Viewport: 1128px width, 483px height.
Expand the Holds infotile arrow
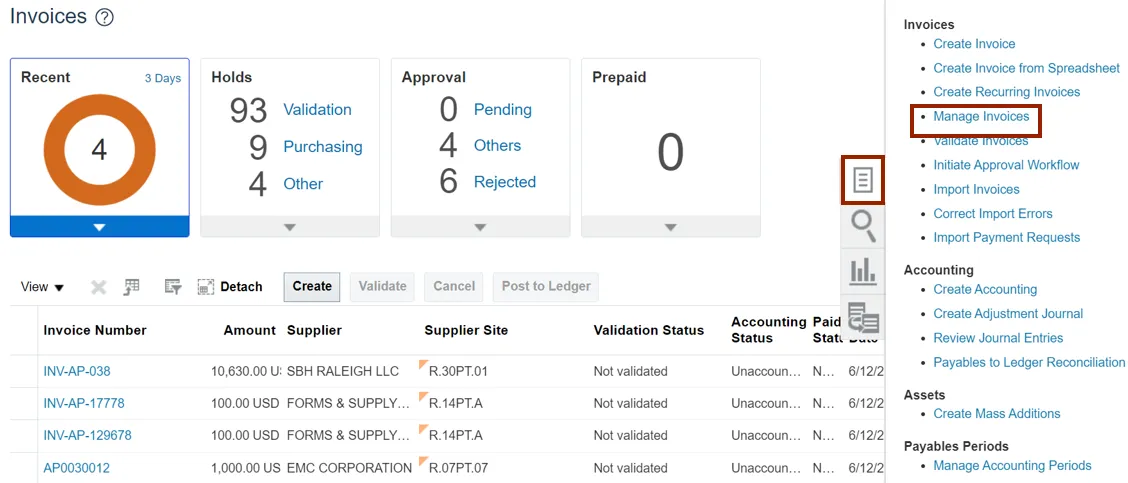(290, 227)
